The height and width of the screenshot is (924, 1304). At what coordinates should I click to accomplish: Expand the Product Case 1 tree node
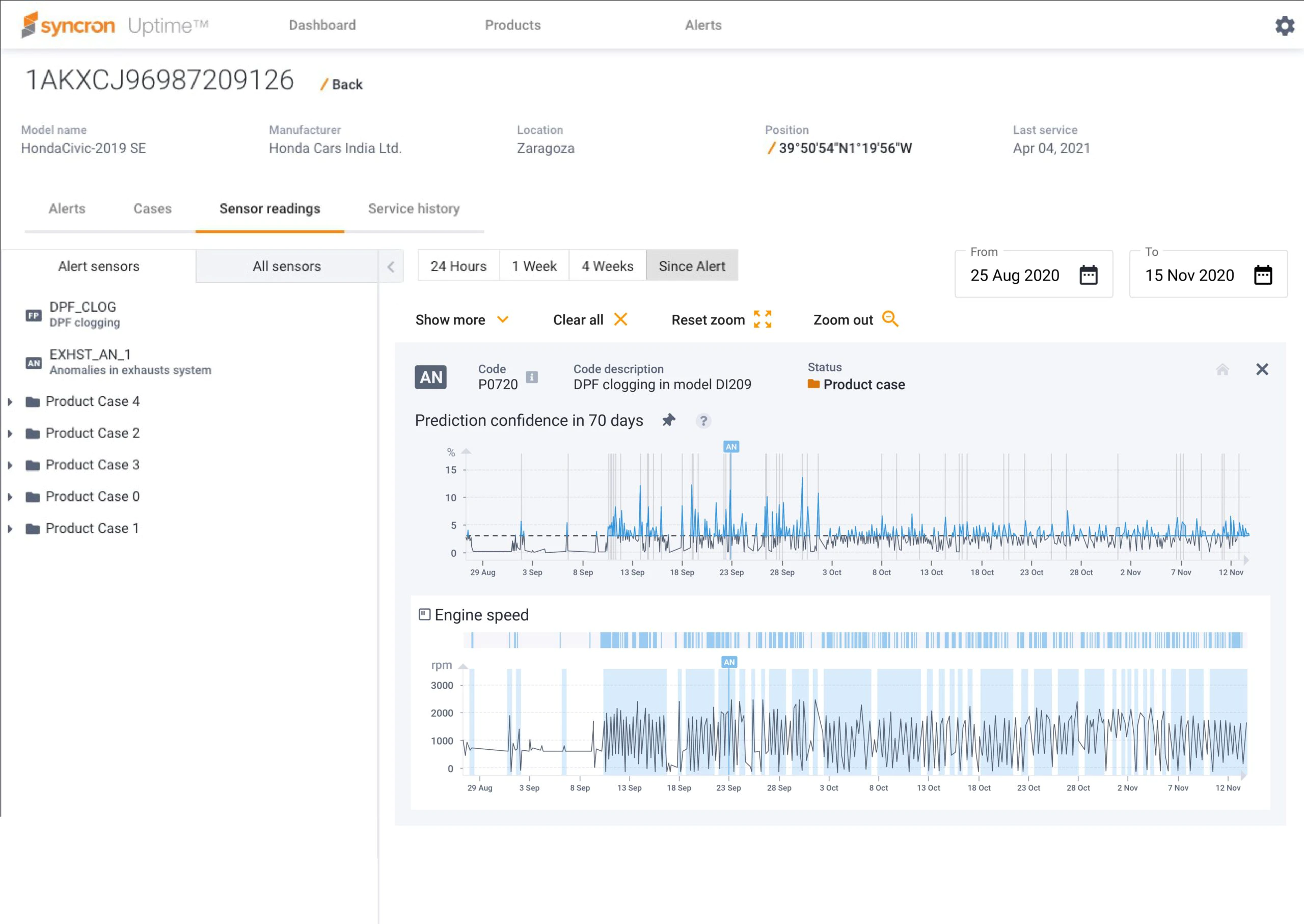tap(10, 529)
